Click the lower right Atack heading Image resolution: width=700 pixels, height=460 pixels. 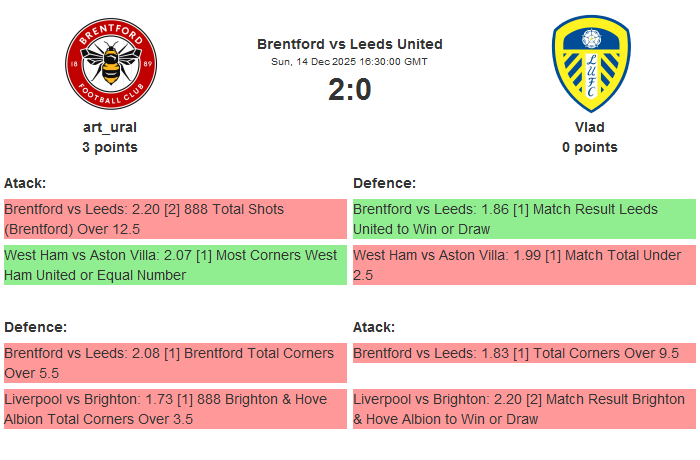click(374, 327)
